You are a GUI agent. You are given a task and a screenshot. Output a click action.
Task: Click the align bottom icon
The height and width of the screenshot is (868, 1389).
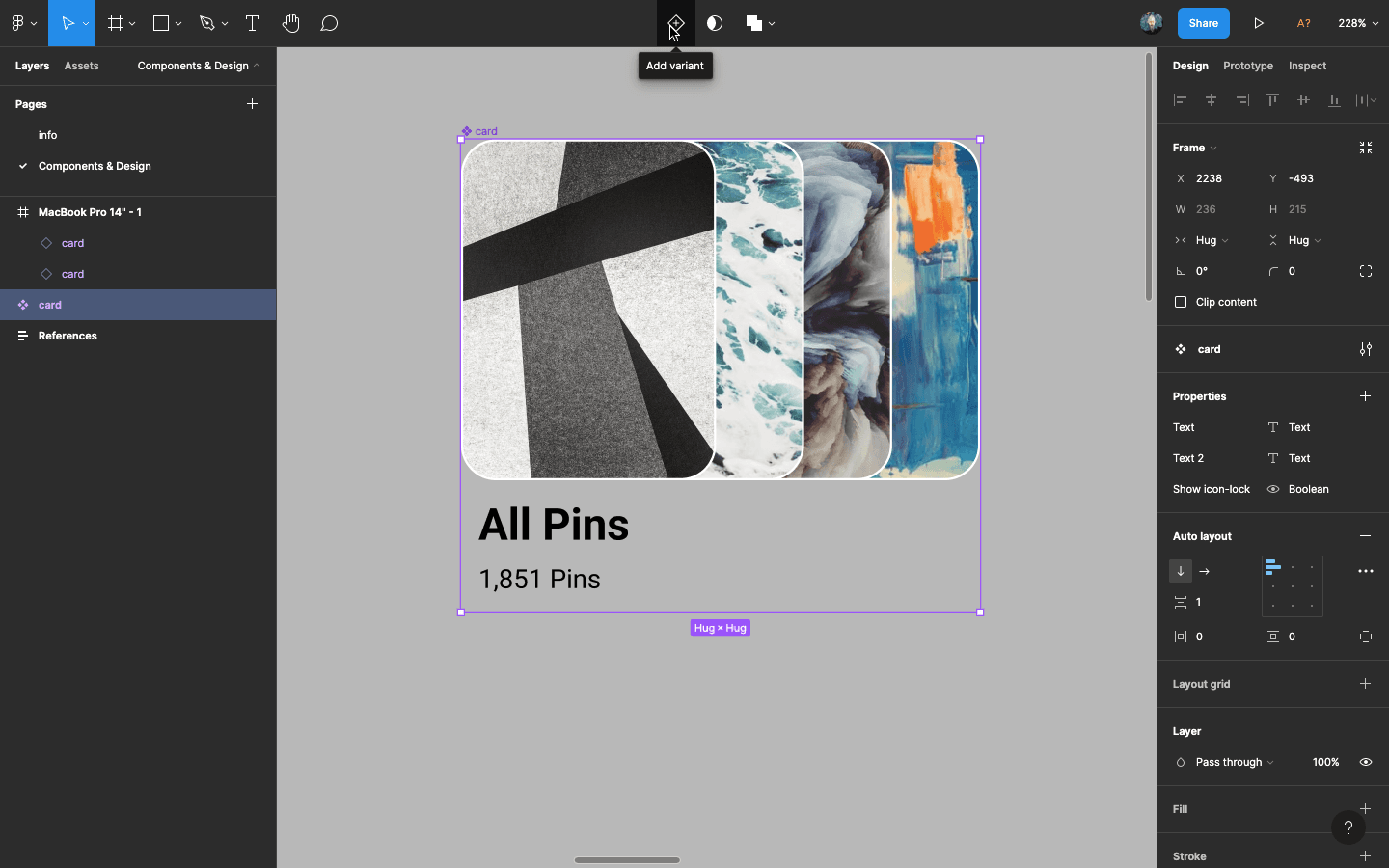tap(1334, 99)
